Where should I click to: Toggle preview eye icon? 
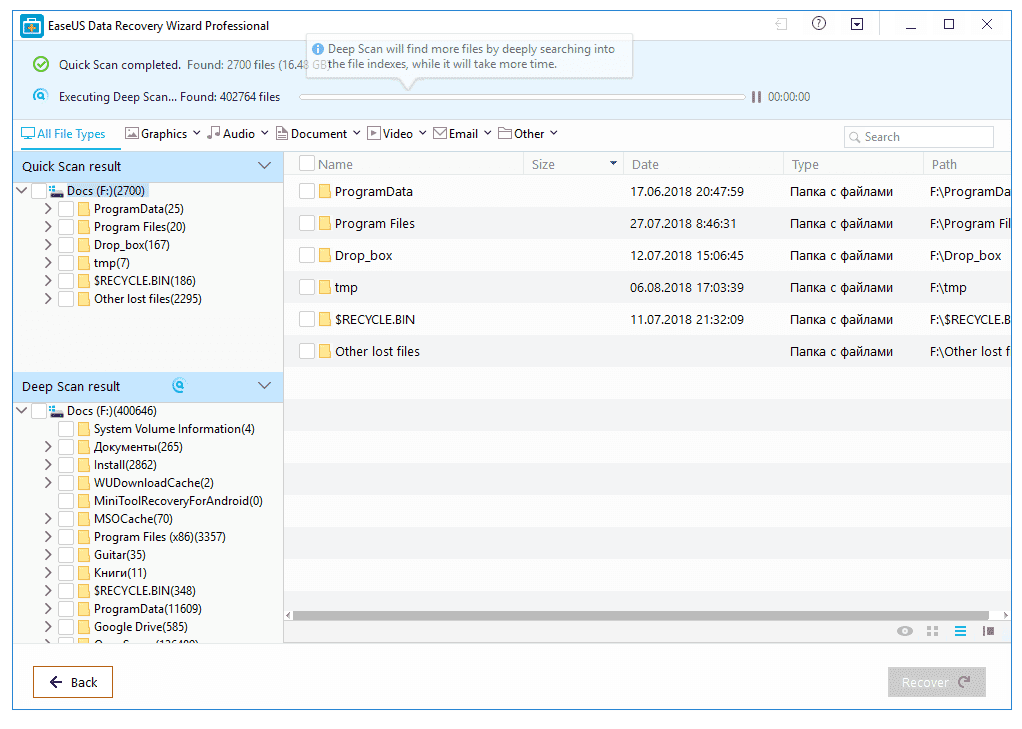click(905, 631)
